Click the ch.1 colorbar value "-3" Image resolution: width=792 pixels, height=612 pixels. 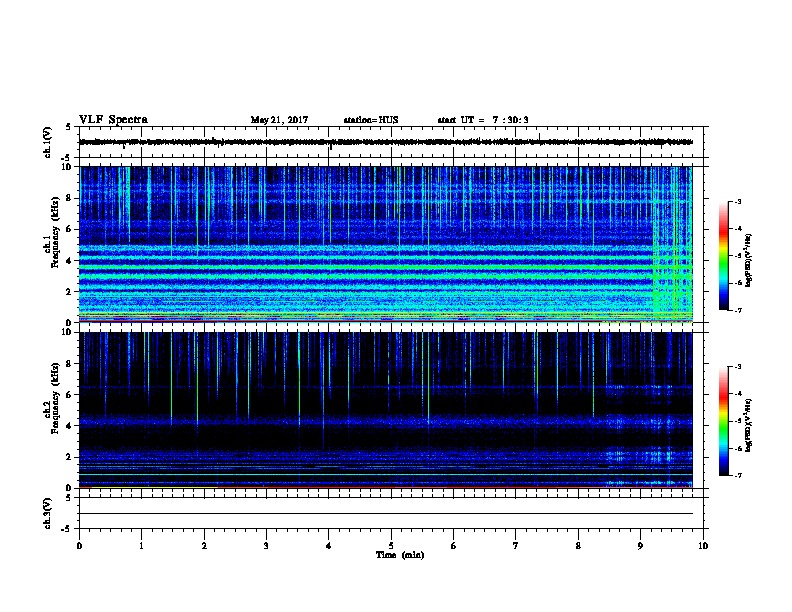[x=737, y=201]
